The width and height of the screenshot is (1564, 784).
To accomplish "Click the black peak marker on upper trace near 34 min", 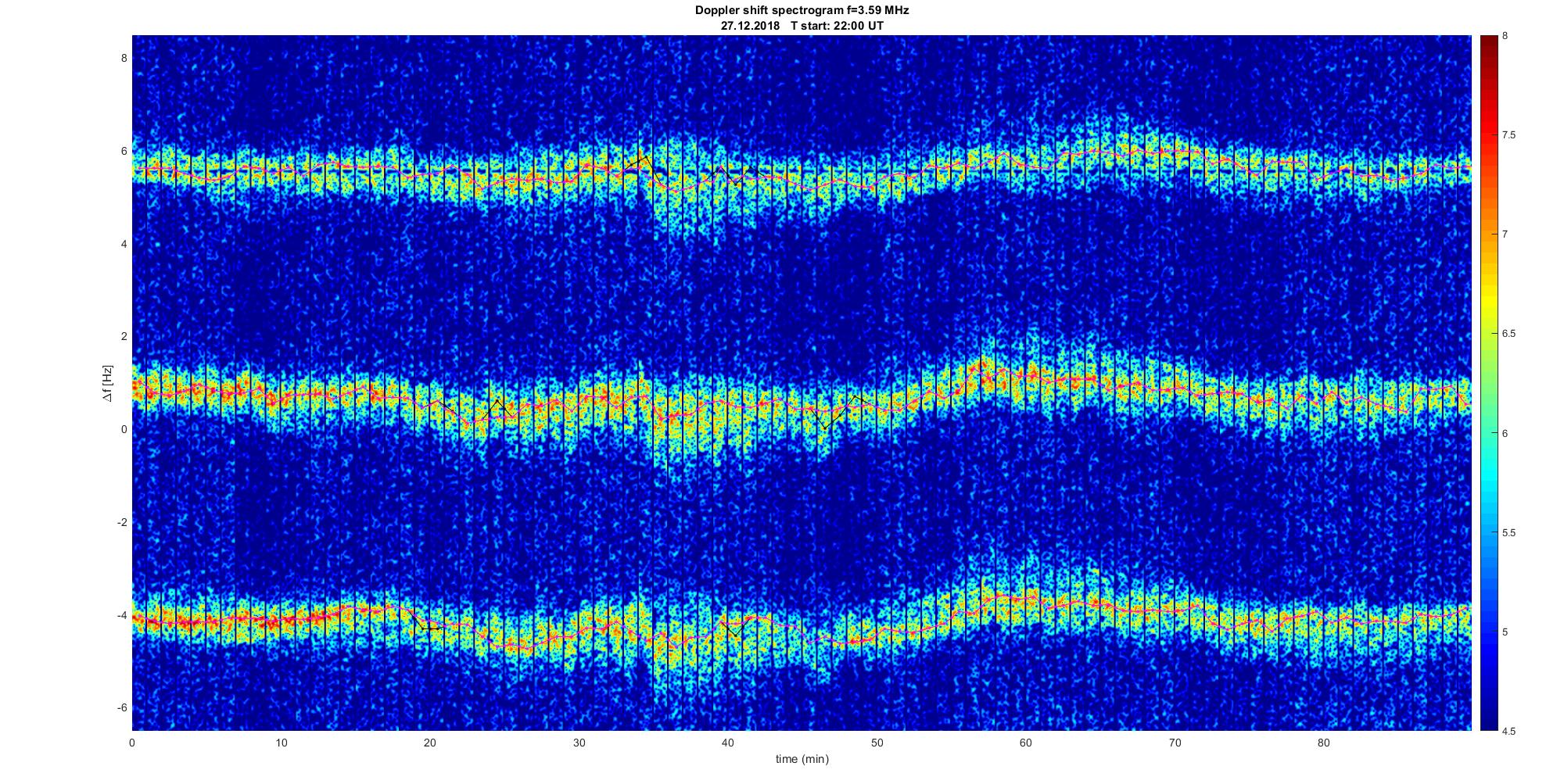I will coord(646,159).
